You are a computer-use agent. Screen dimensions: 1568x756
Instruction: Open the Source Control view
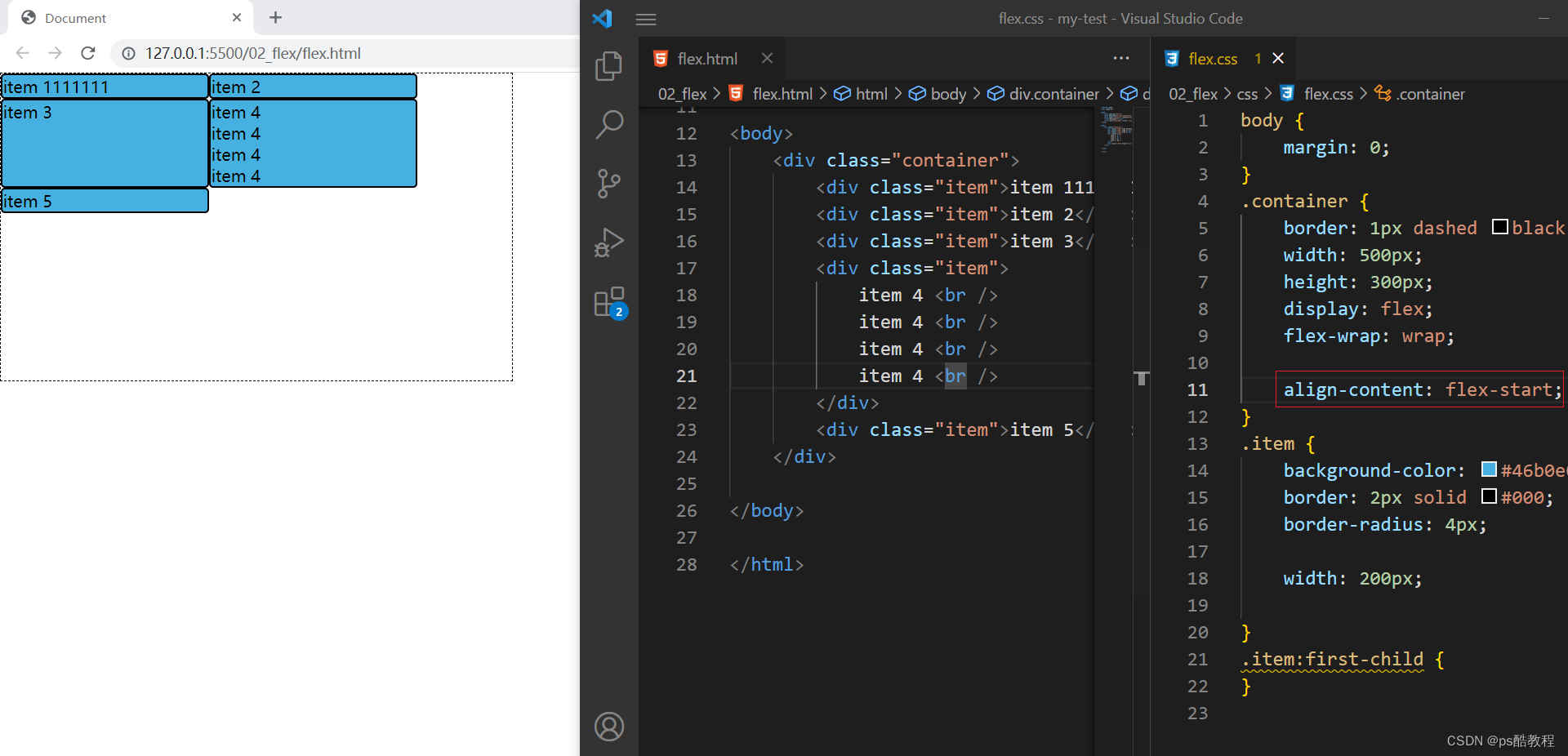(608, 184)
